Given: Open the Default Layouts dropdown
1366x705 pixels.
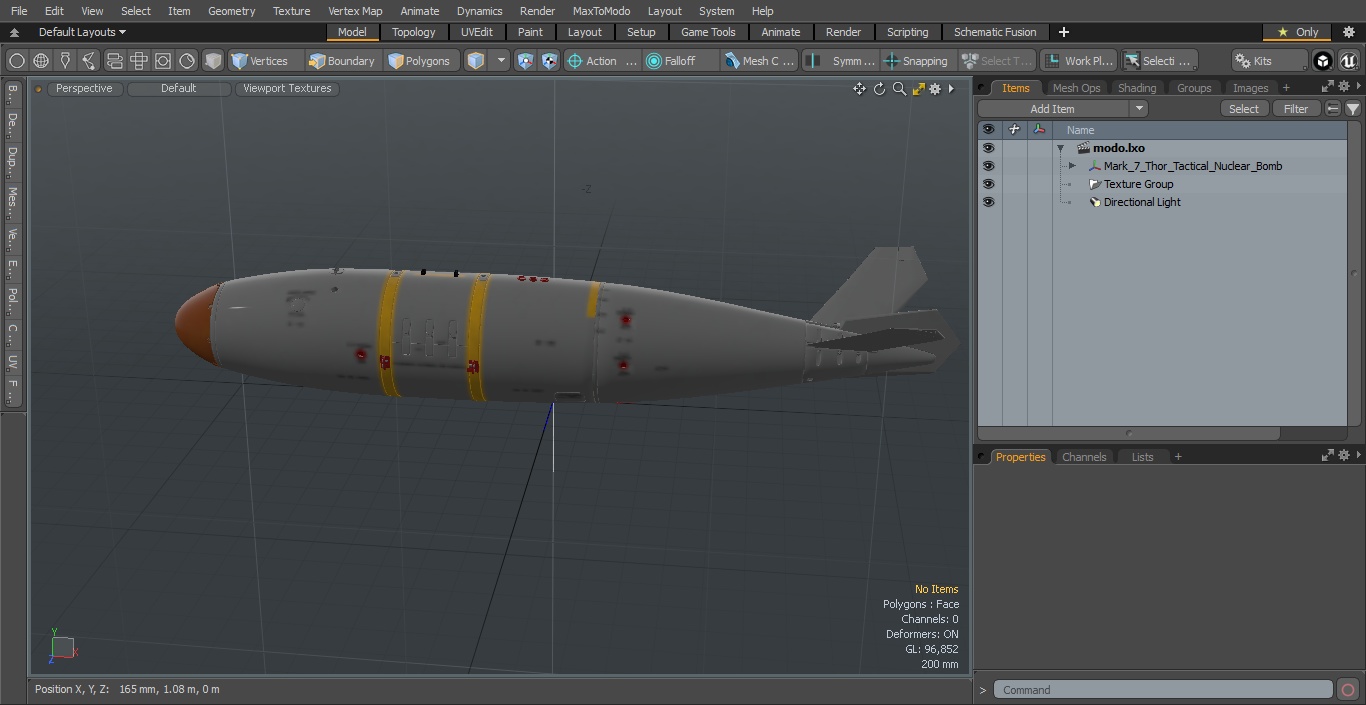Looking at the screenshot, I should (82, 32).
